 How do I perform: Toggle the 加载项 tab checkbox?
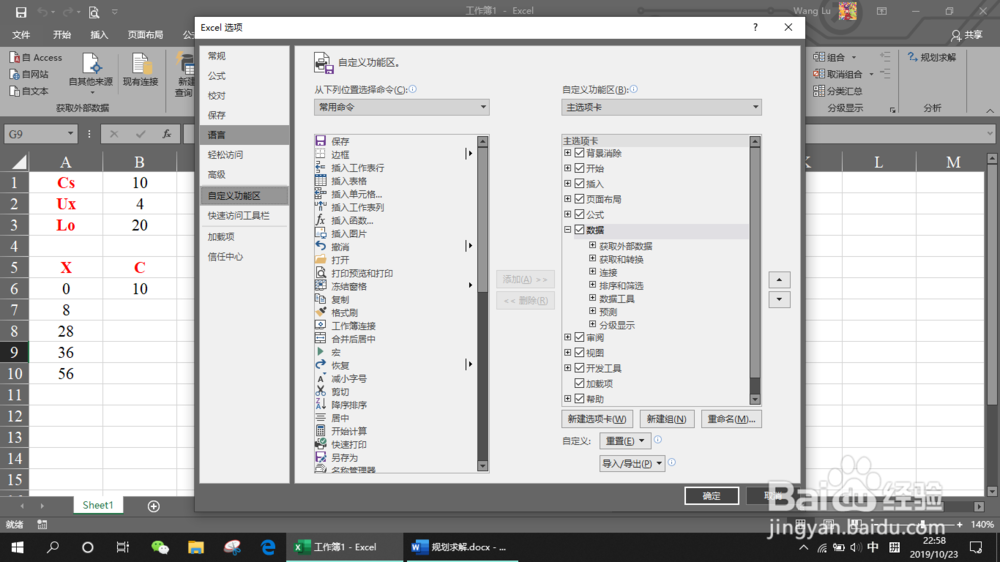(x=579, y=383)
